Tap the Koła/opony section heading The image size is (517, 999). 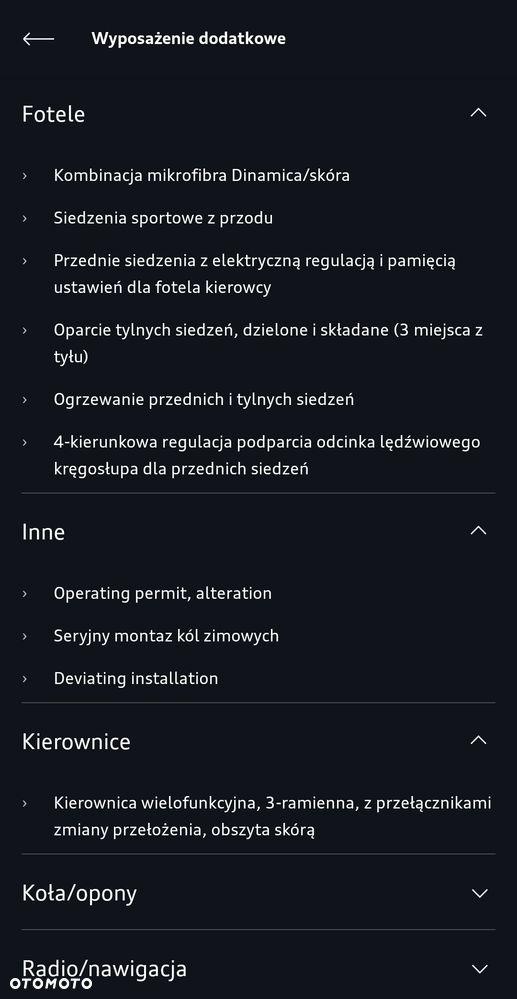click(79, 894)
